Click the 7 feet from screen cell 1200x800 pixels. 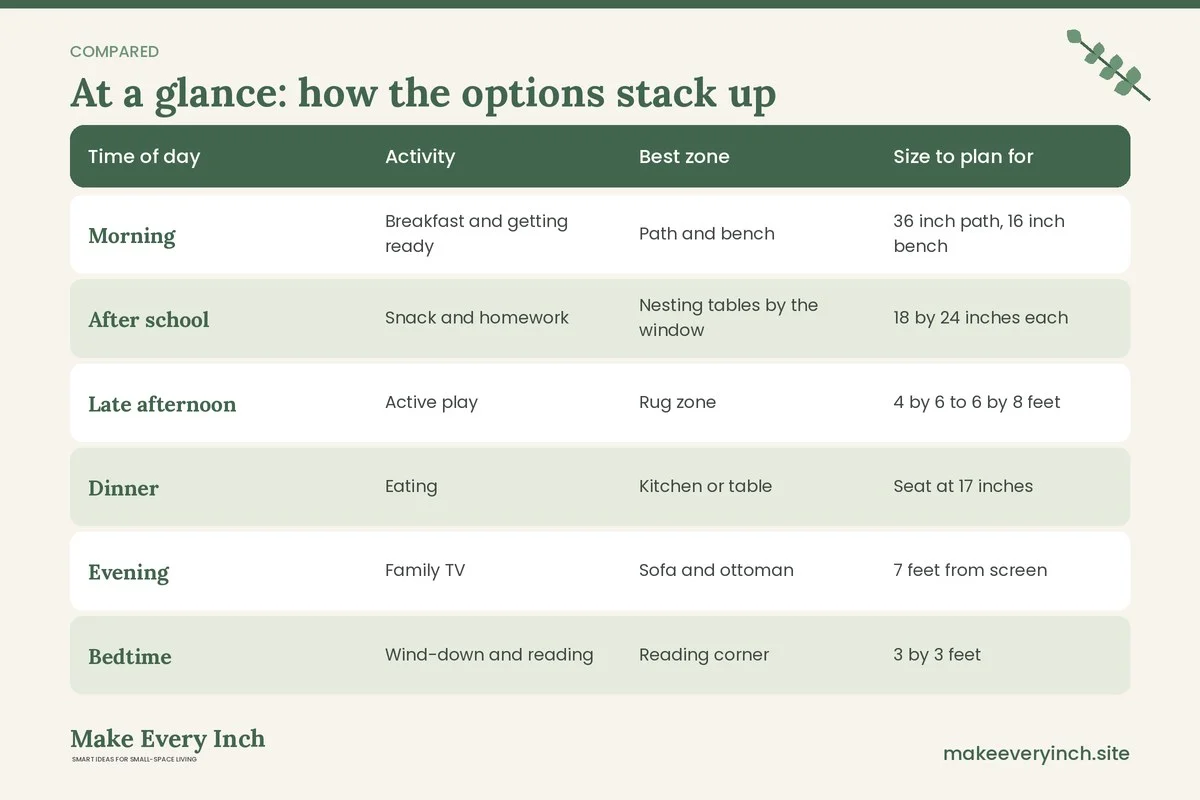[970, 570]
